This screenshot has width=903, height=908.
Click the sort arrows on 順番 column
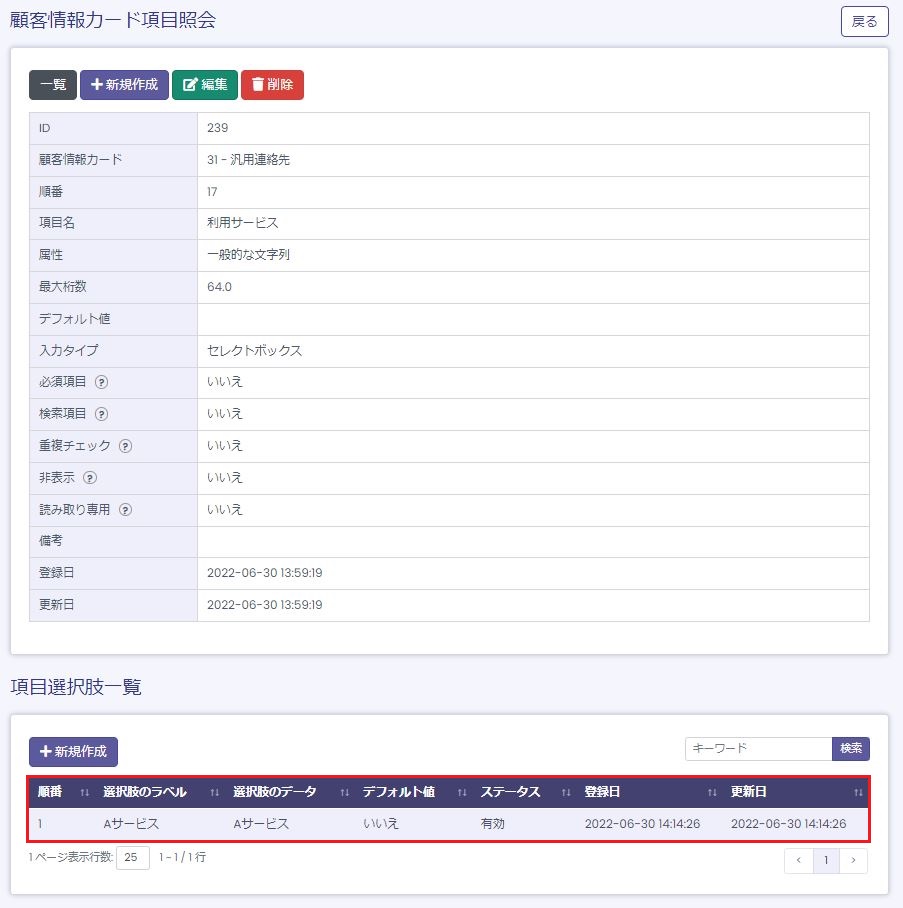tap(85, 792)
